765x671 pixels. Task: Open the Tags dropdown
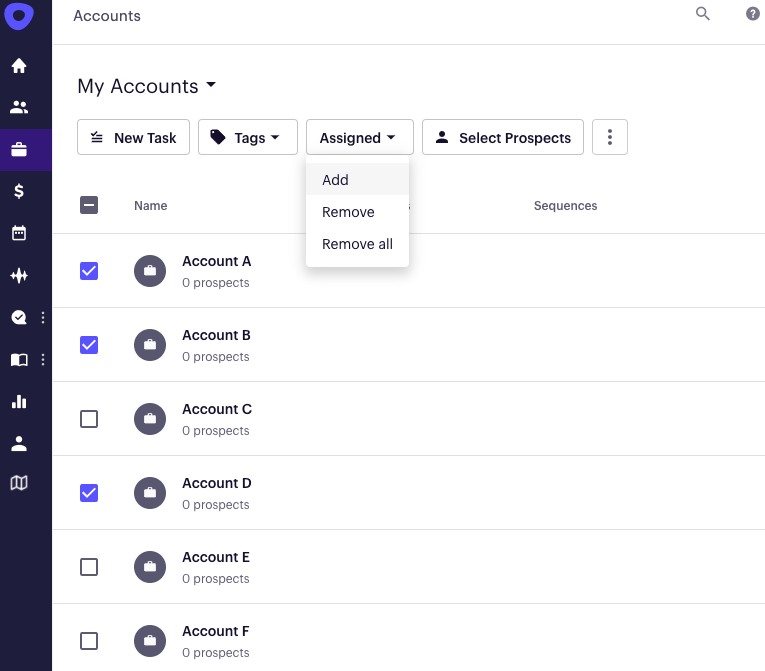(x=248, y=137)
